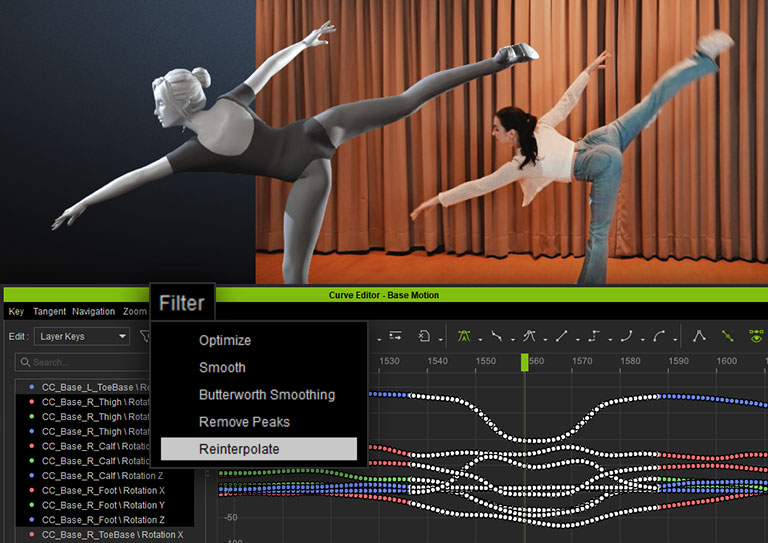Click the Optimize filter entry

tap(225, 340)
